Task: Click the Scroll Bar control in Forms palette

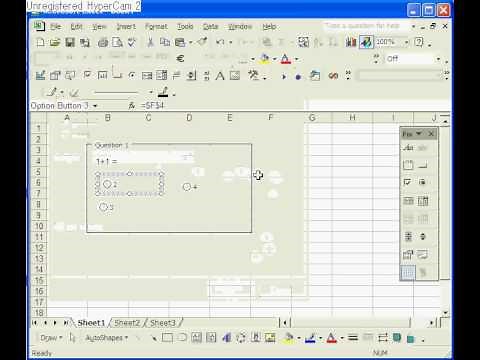Action: coord(408,236)
